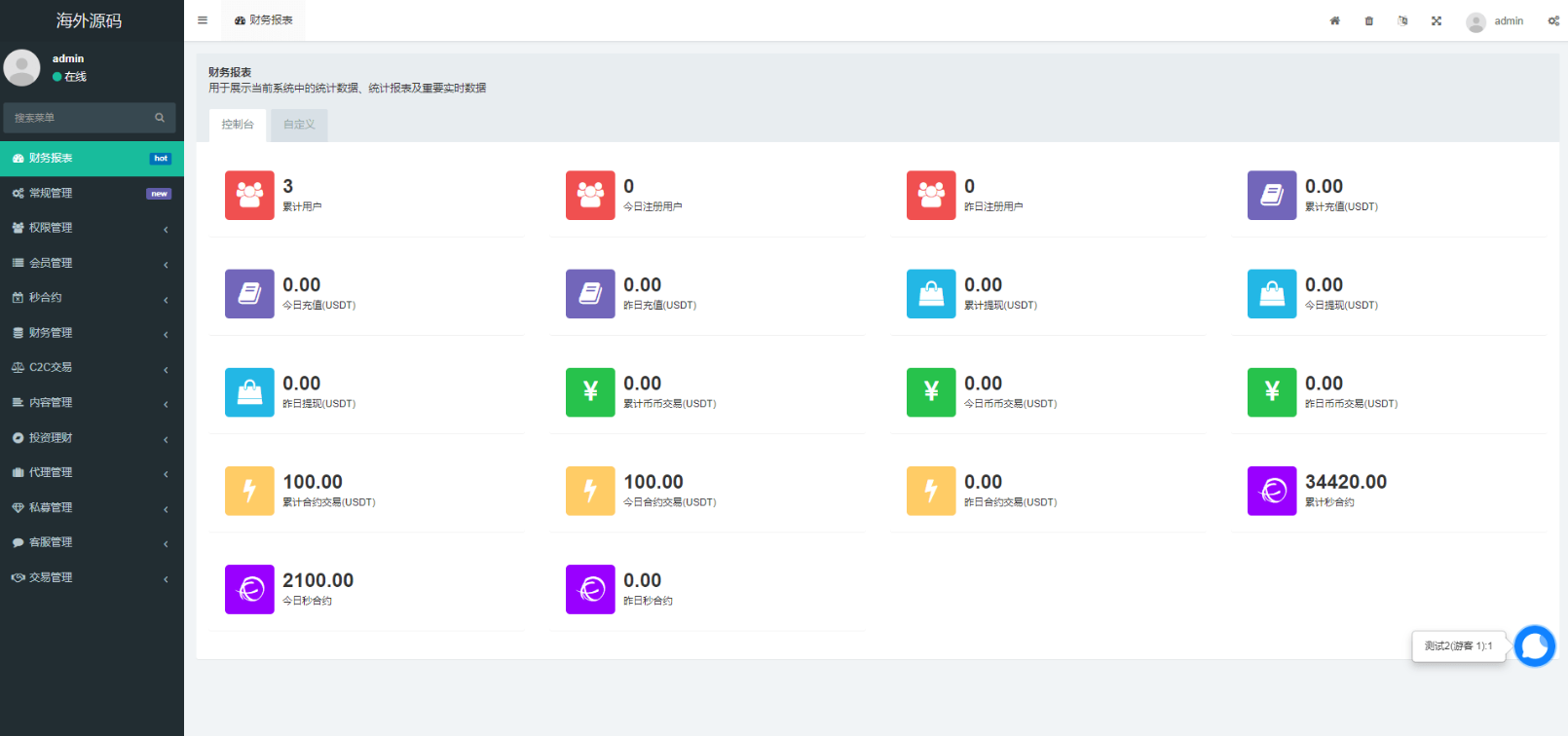Expand the C2C交易 sidebar menu
The height and width of the screenshot is (736, 1568).
(92, 368)
